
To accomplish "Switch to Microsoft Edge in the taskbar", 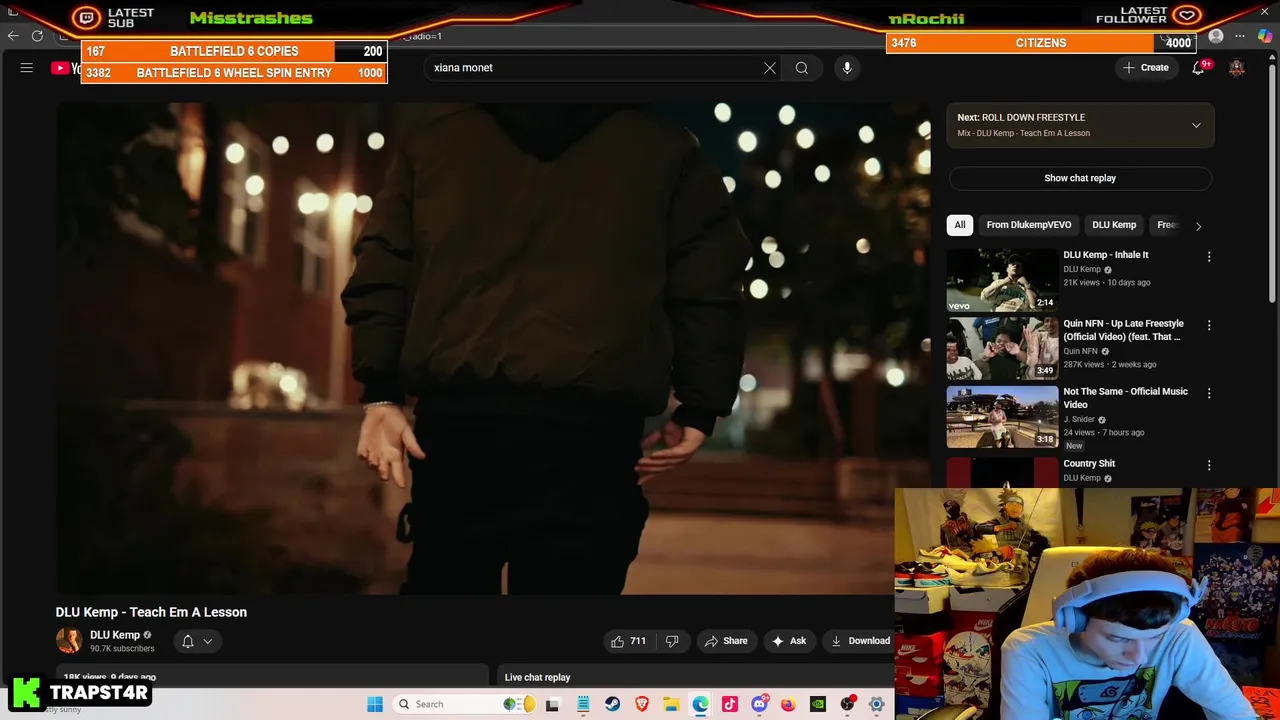I will point(700,704).
